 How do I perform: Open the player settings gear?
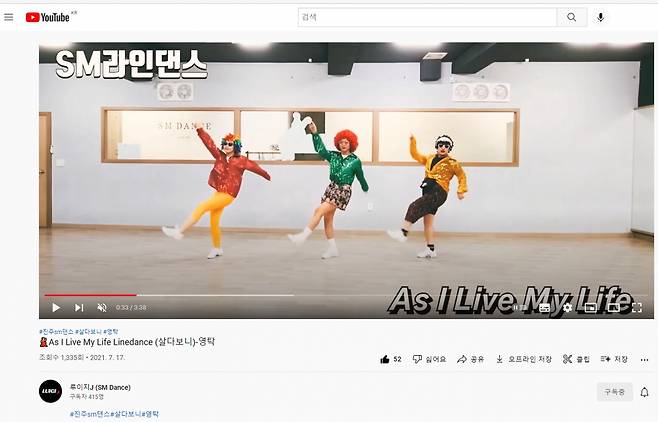[x=567, y=307]
